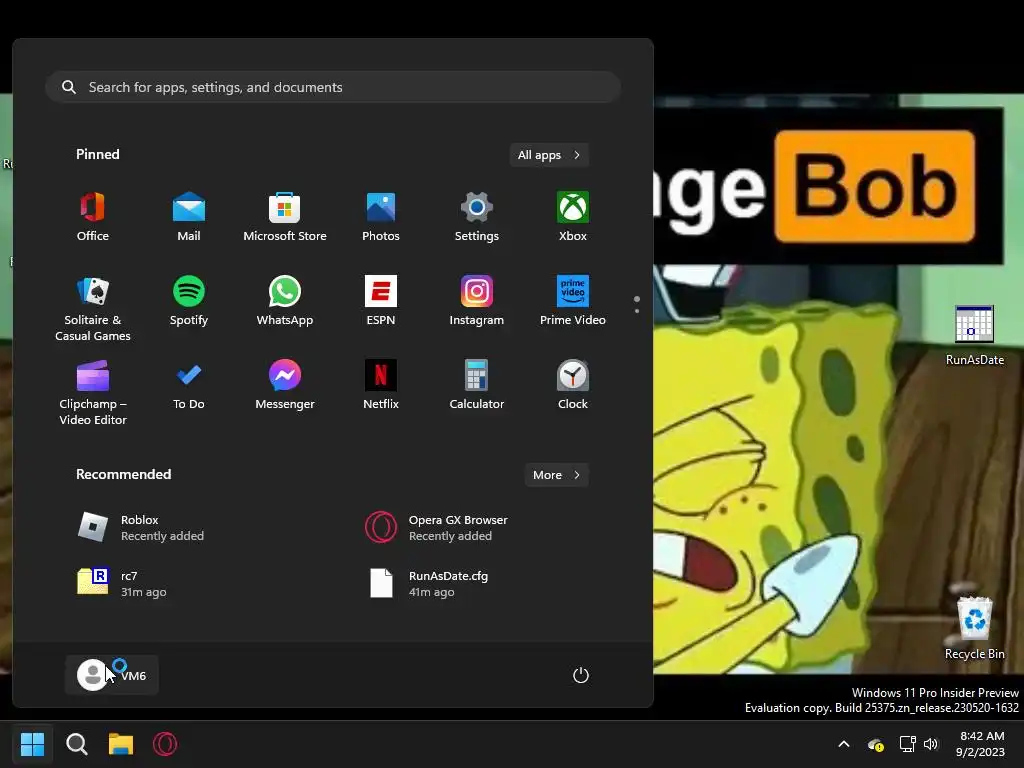Open the Clock app
Viewport: 1024px width, 768px height.
573,385
